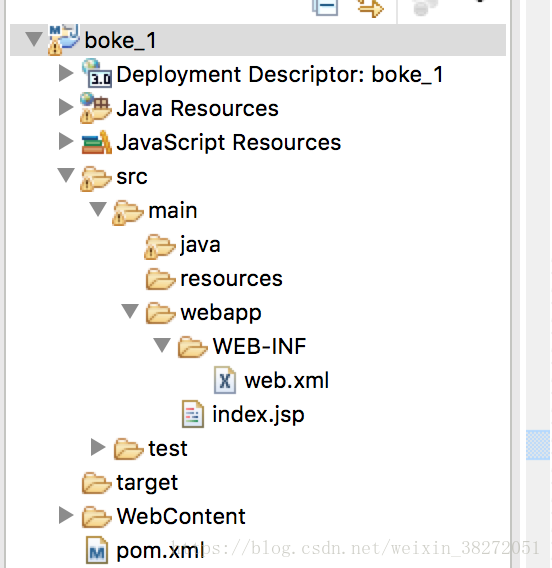Collapse the src folder
The image size is (552, 568).
66,176
